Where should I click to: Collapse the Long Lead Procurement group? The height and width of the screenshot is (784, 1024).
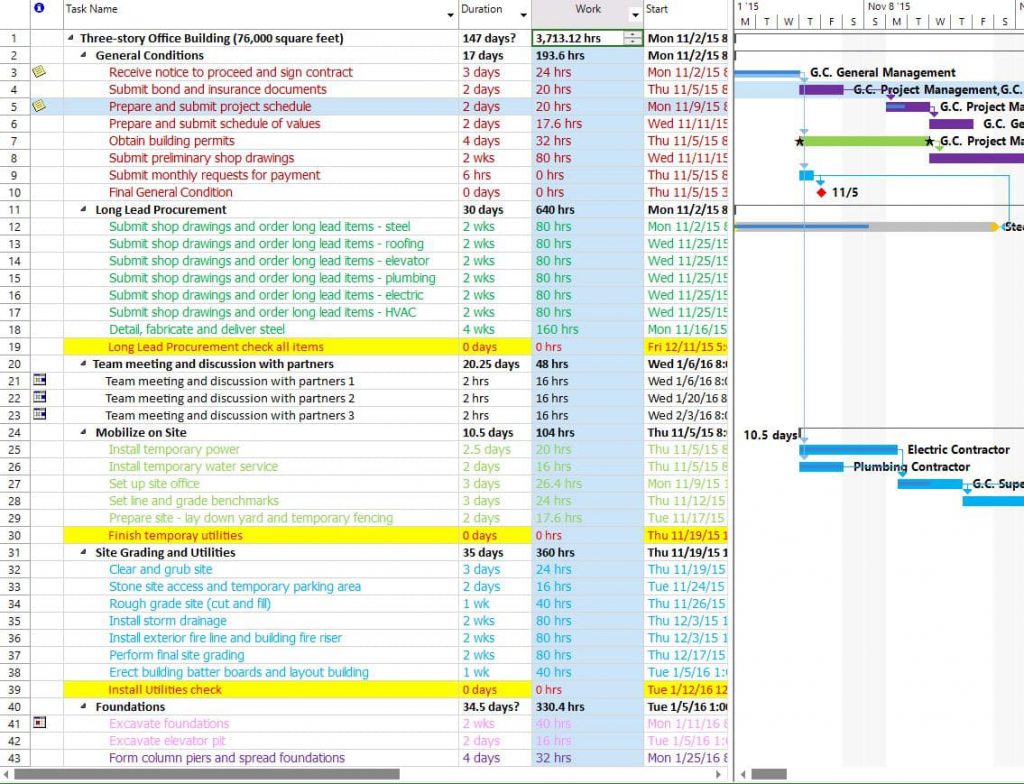(x=84, y=210)
